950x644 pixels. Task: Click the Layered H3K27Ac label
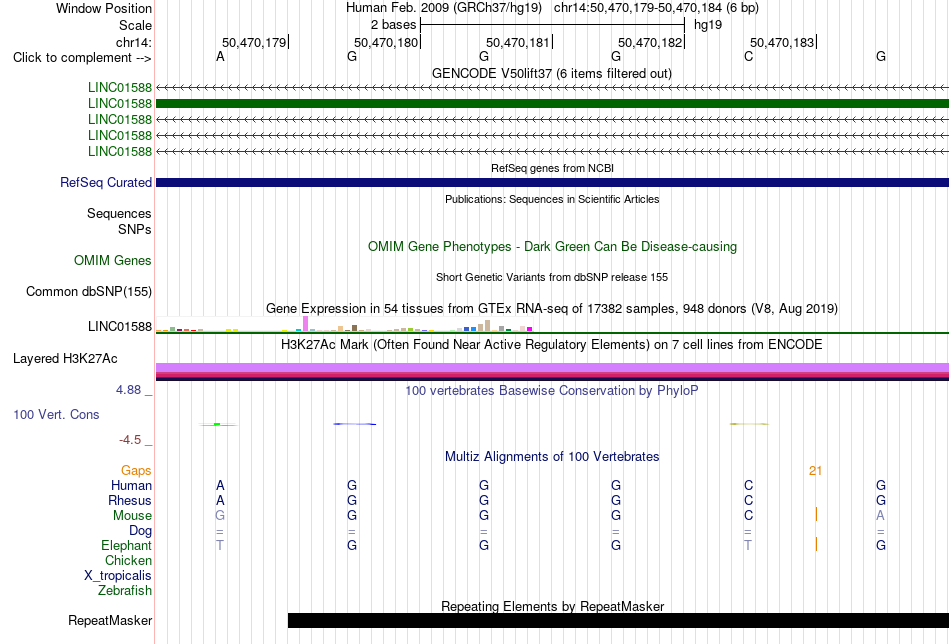coord(65,359)
